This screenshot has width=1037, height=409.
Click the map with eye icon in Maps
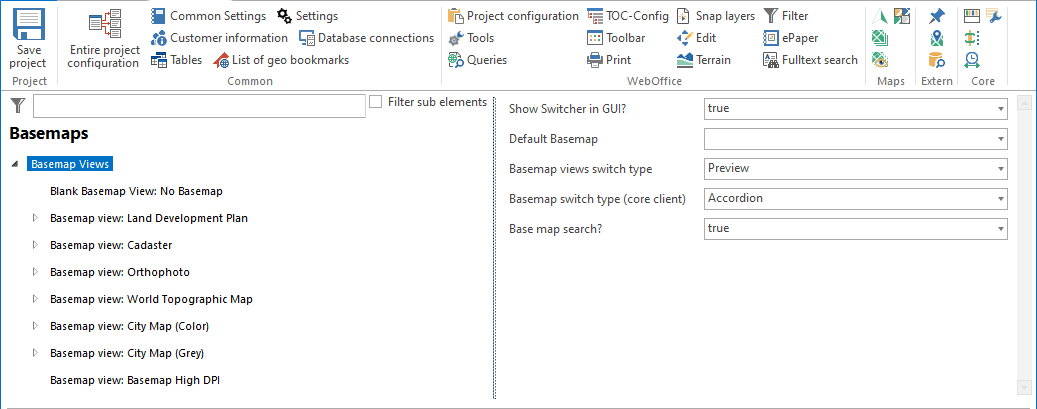pyautogui.click(x=880, y=60)
